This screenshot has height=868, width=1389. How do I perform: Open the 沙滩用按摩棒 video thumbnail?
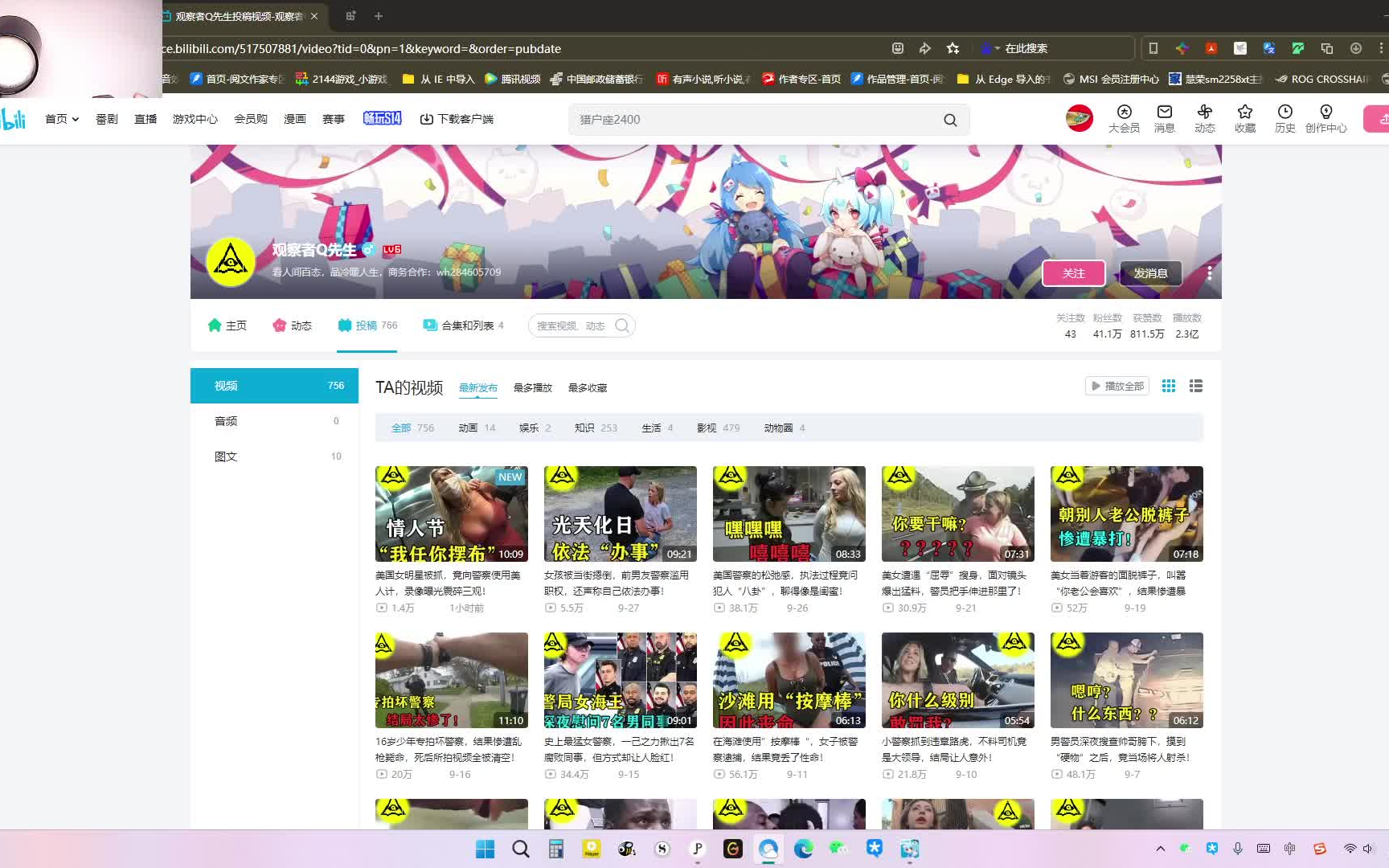tap(789, 680)
